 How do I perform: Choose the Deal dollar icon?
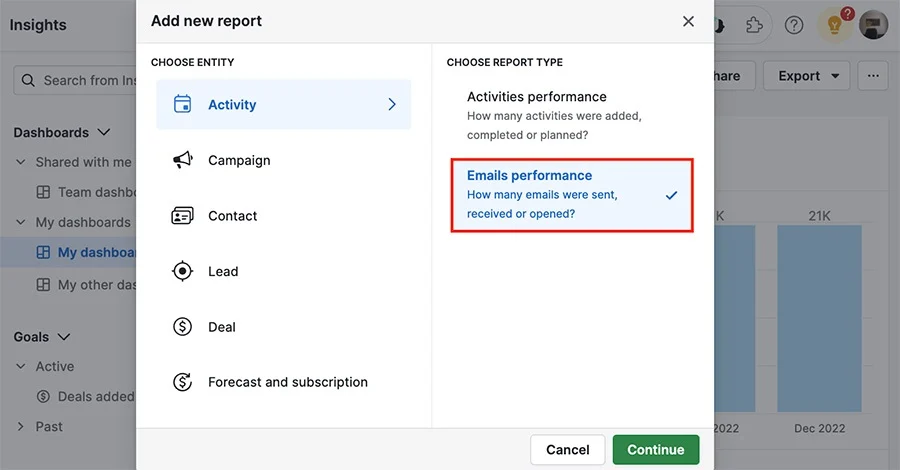click(x=183, y=327)
